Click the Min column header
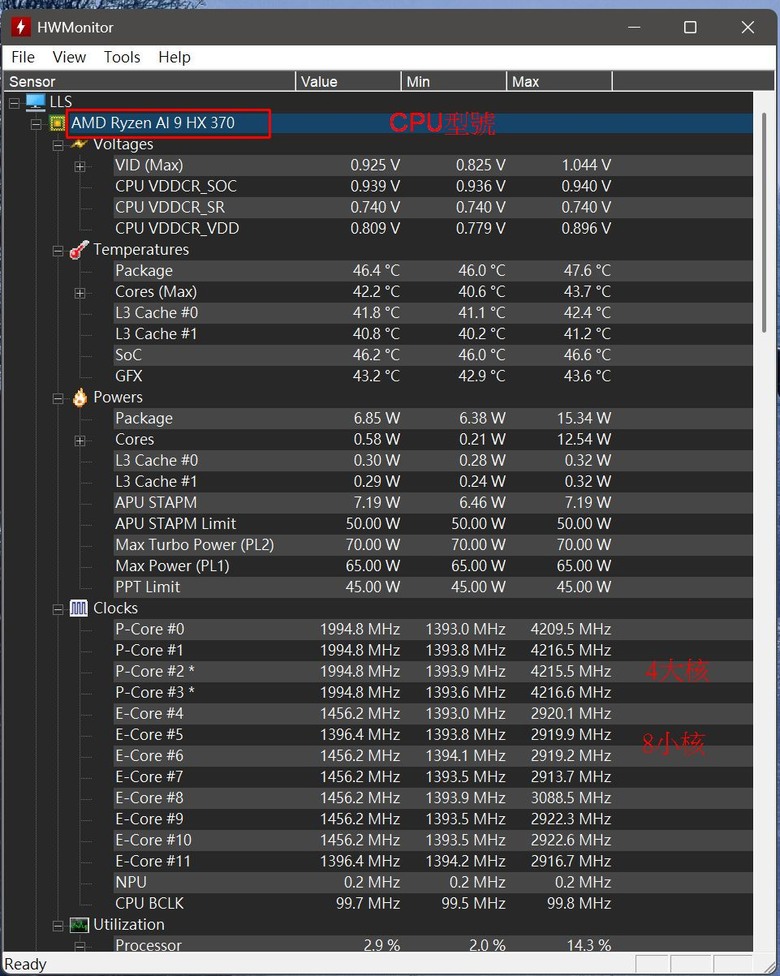The height and width of the screenshot is (976, 780). (x=454, y=82)
